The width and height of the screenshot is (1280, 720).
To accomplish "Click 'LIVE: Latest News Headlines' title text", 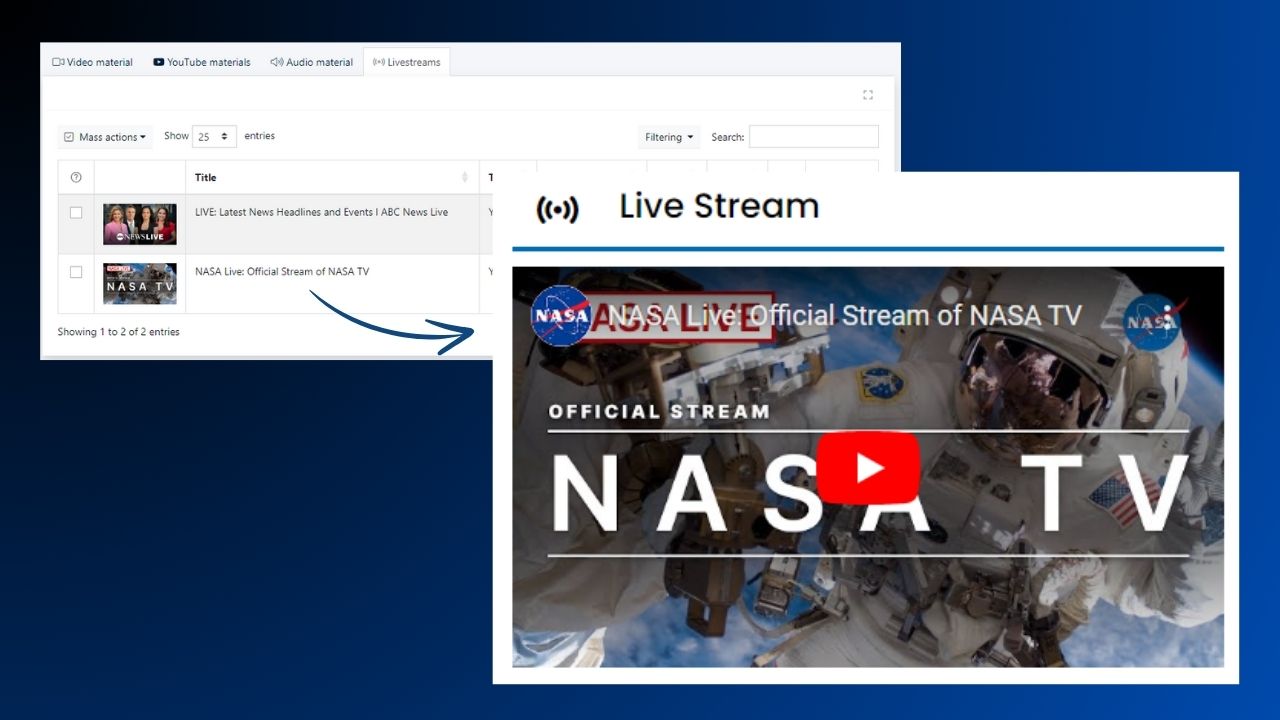I will pyautogui.click(x=321, y=212).
